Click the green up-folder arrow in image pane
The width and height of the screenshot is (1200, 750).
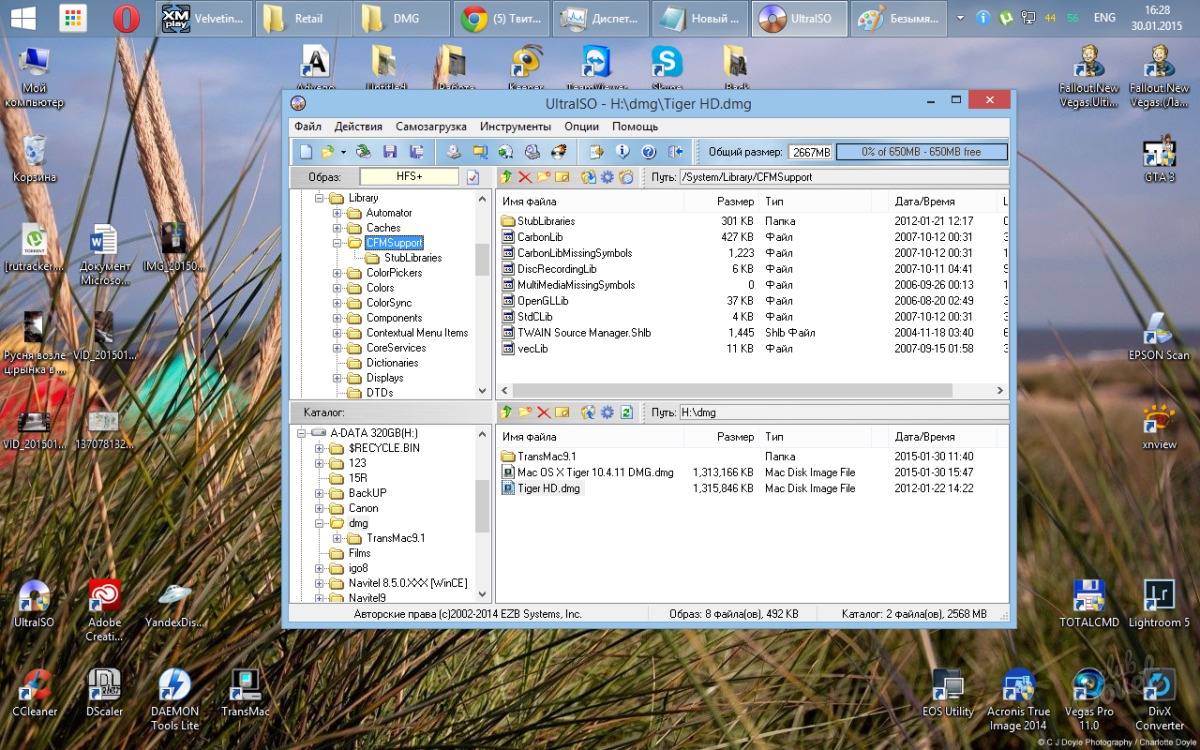pos(506,177)
